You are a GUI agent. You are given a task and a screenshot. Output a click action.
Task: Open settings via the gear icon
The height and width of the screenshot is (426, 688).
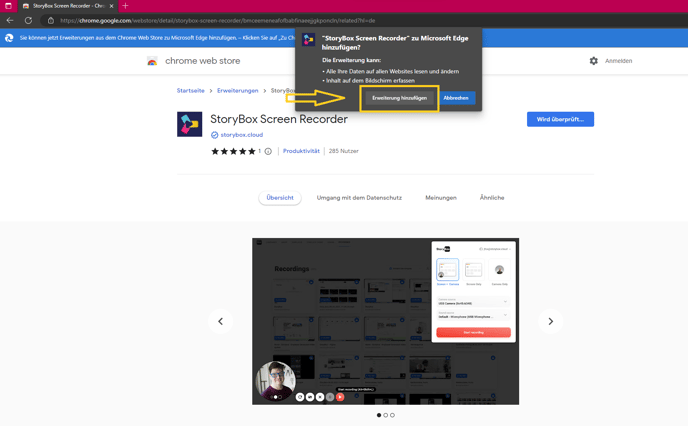click(593, 61)
